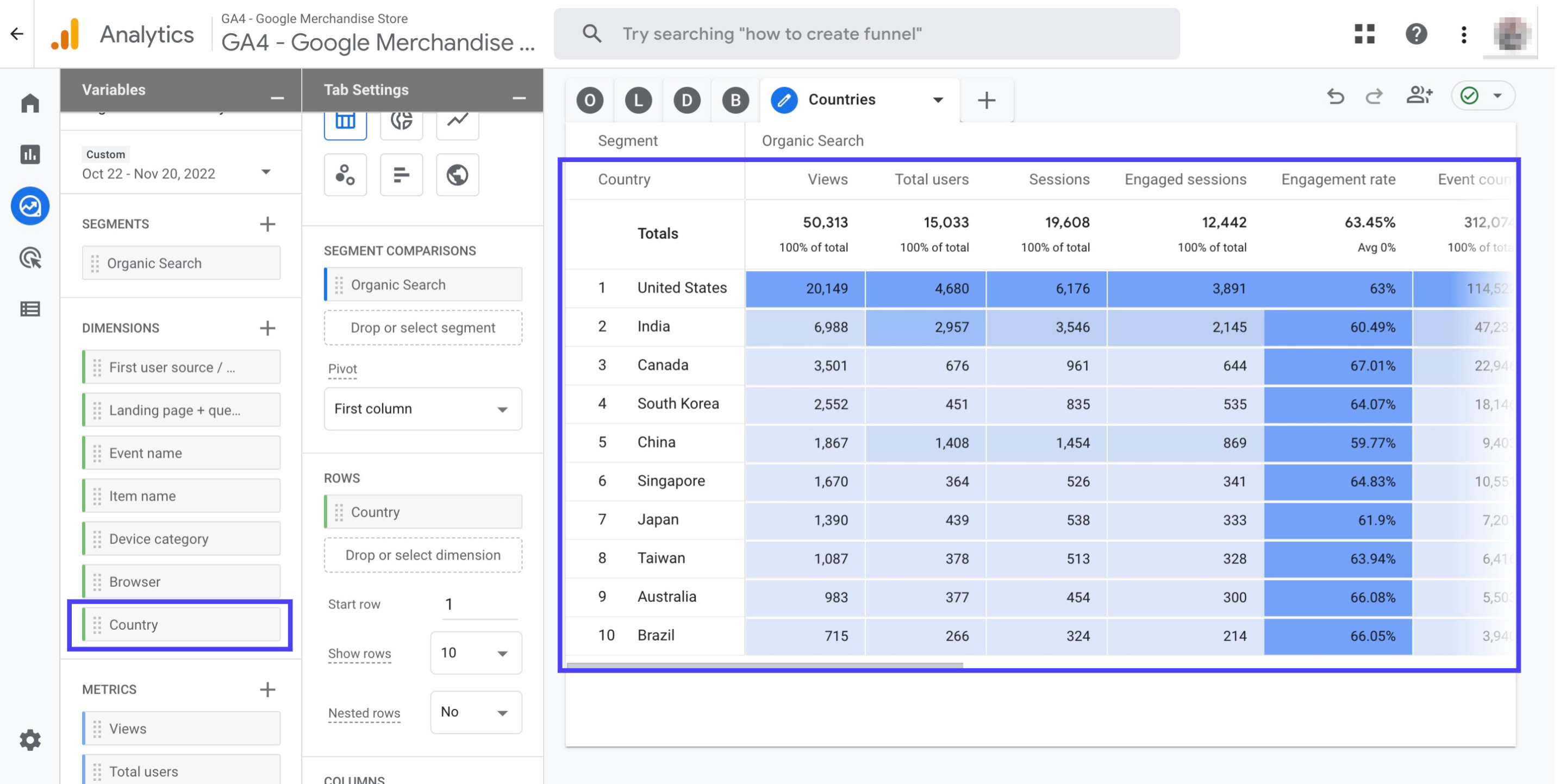The image size is (1566, 784).
Task: Undo the last change
Action: 1335,96
